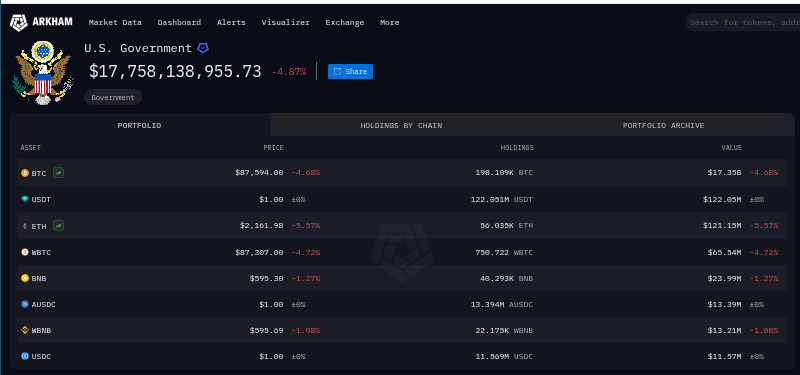The height and width of the screenshot is (375, 800).
Task: Open the Visualizer
Action: click(286, 22)
